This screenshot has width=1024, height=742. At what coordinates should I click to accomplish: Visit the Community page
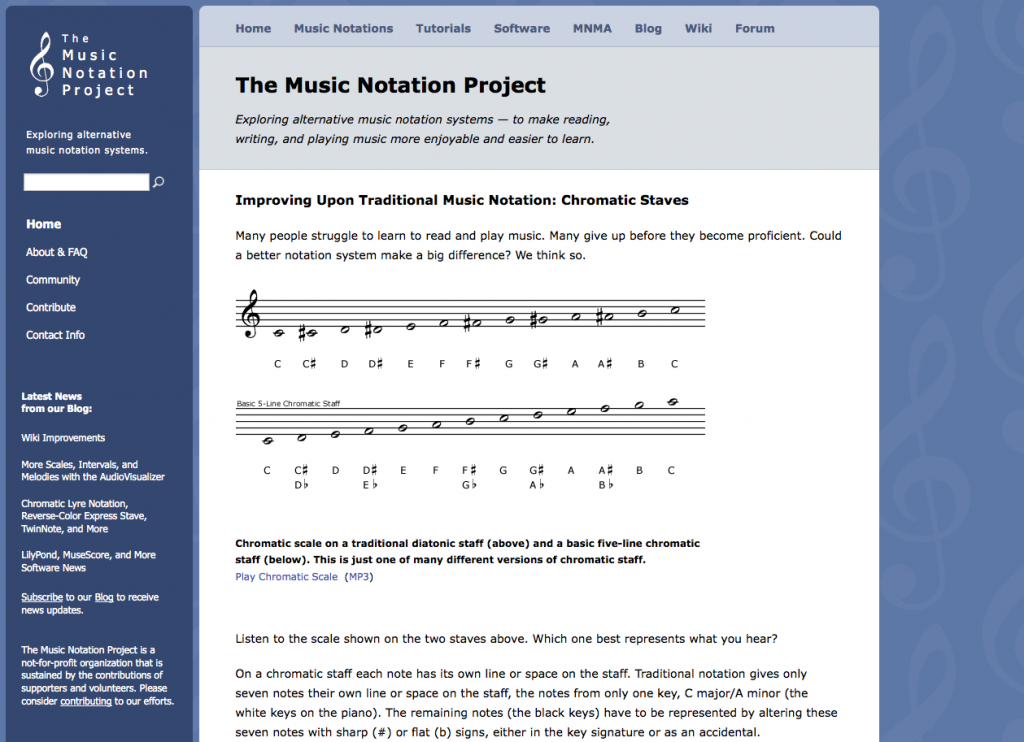coord(53,280)
